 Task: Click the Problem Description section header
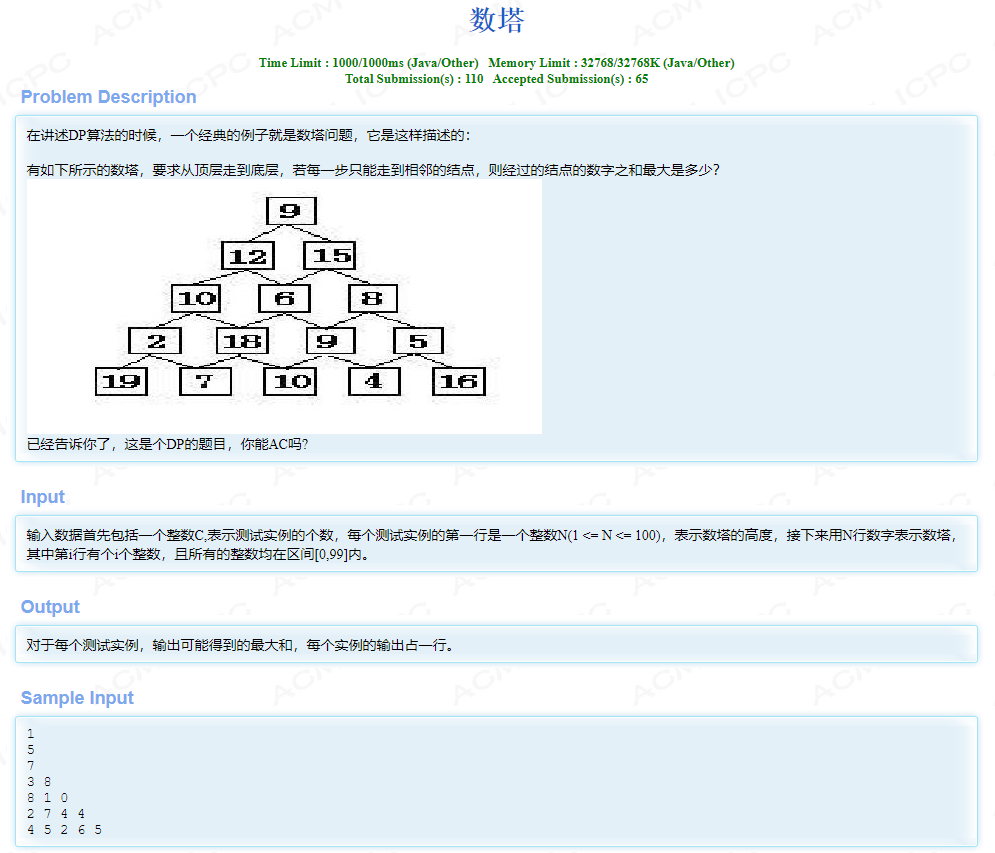click(x=108, y=97)
